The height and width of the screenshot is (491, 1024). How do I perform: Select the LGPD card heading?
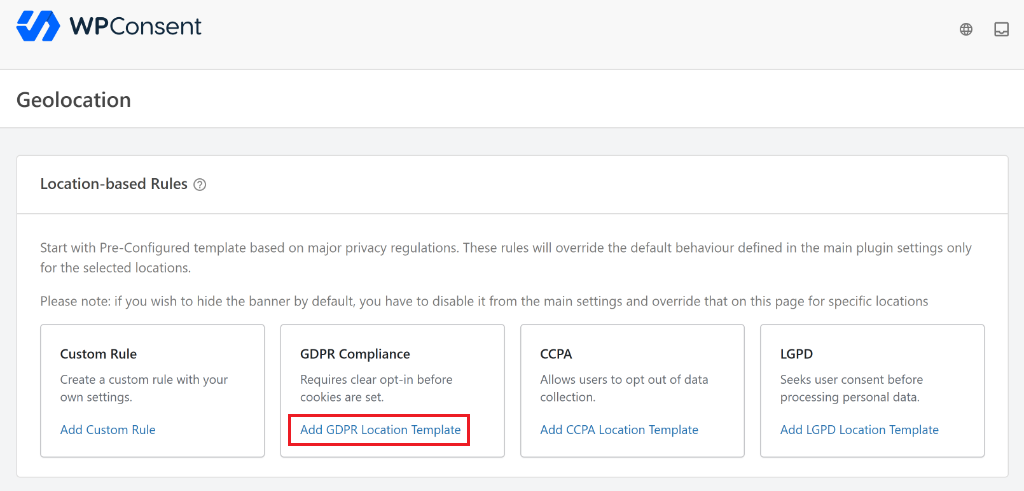point(797,354)
